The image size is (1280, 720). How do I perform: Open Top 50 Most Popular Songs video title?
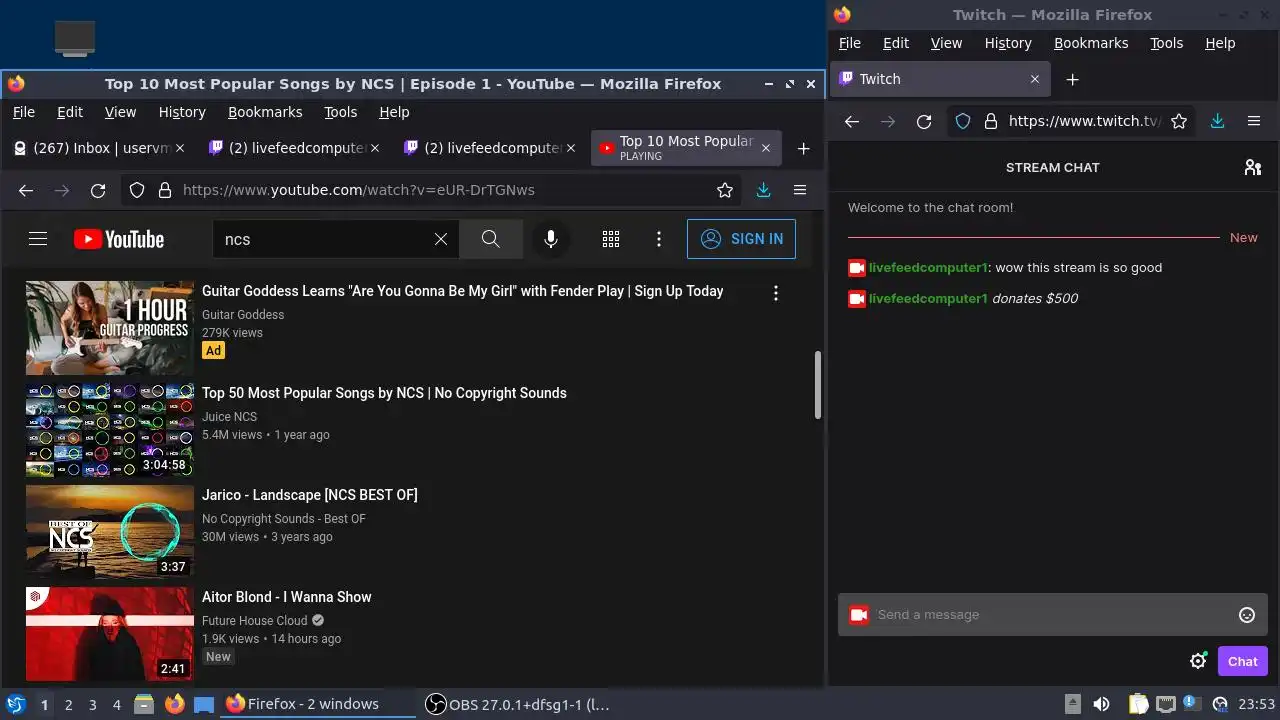click(x=384, y=393)
